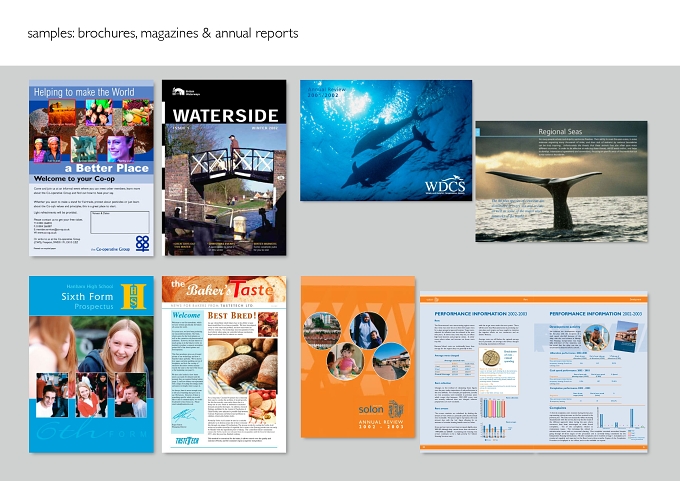
Task: Click the Co-operative Group cloverleaf logo
Action: (x=142, y=243)
